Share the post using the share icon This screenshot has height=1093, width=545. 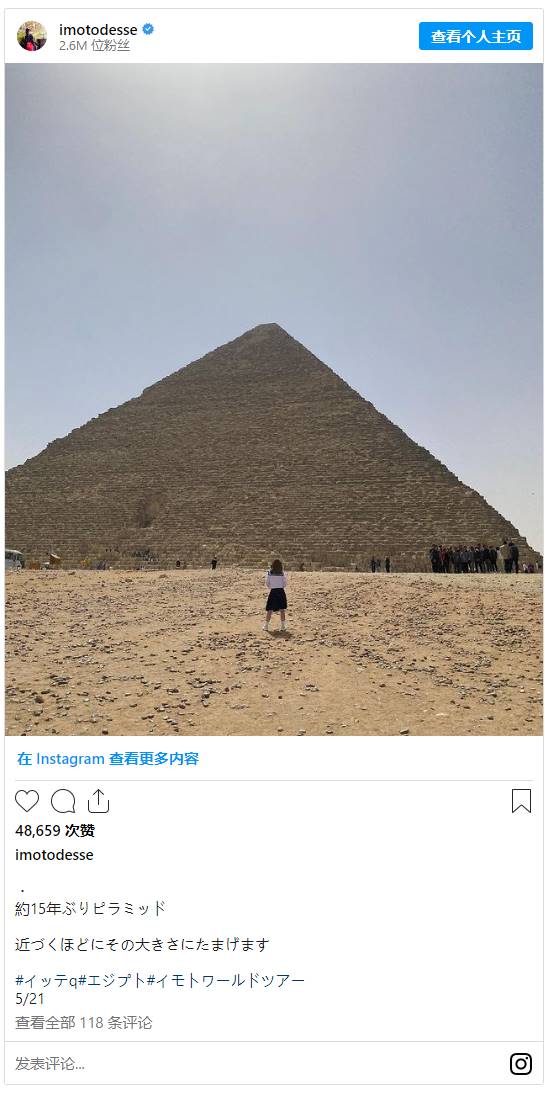point(98,801)
